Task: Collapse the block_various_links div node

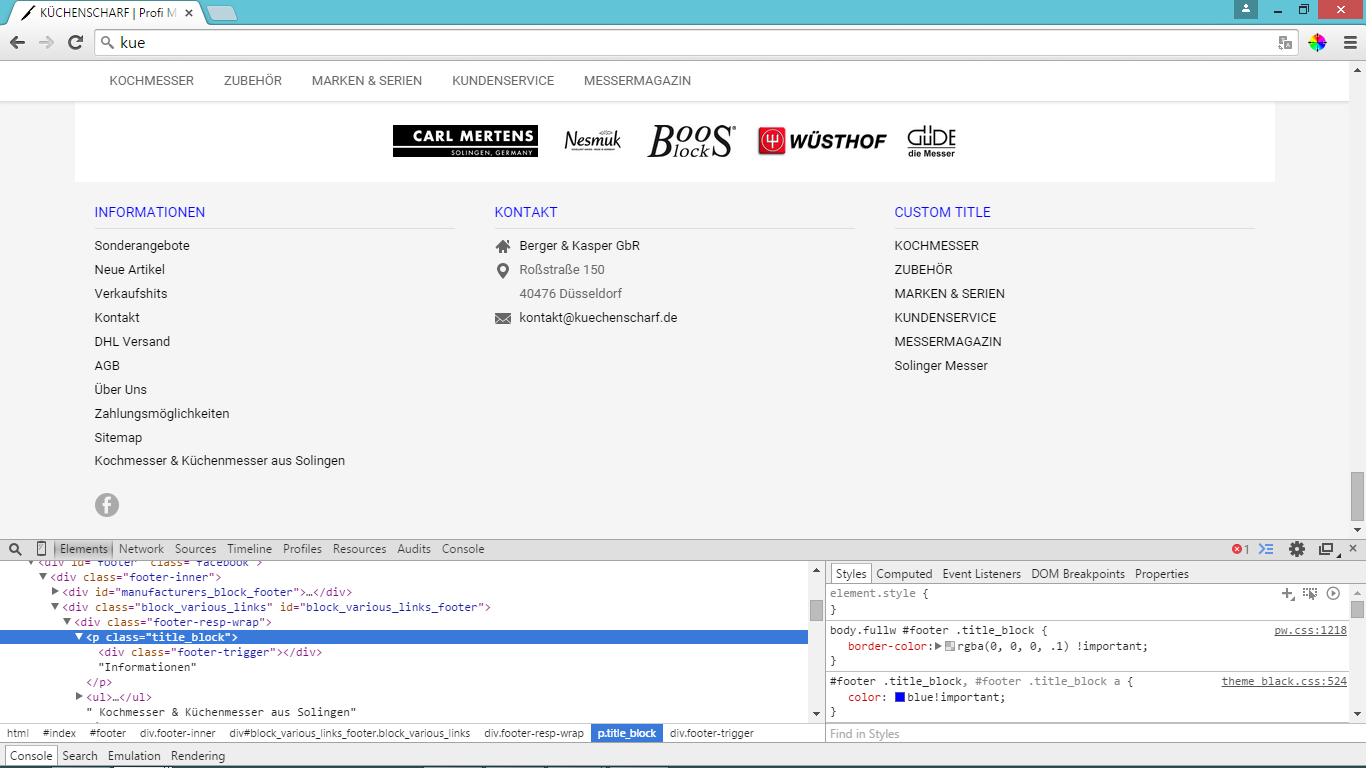Action: [x=55, y=607]
